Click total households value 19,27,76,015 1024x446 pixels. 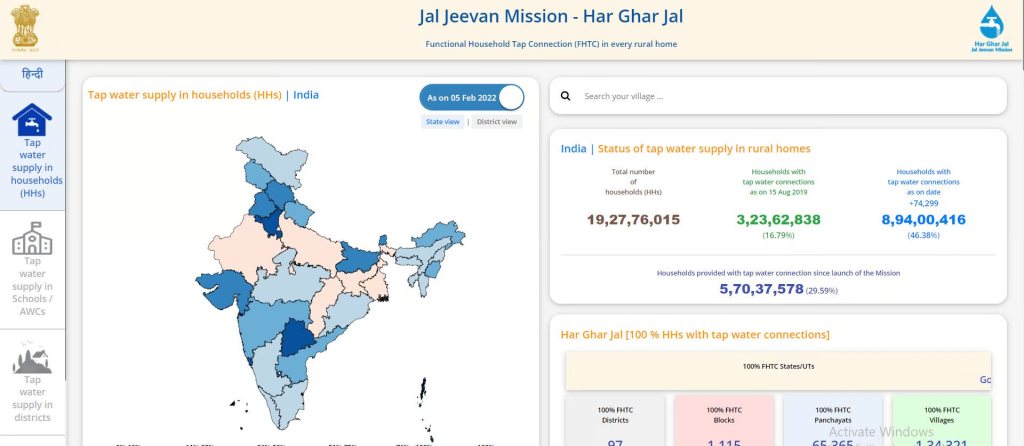pyautogui.click(x=633, y=220)
